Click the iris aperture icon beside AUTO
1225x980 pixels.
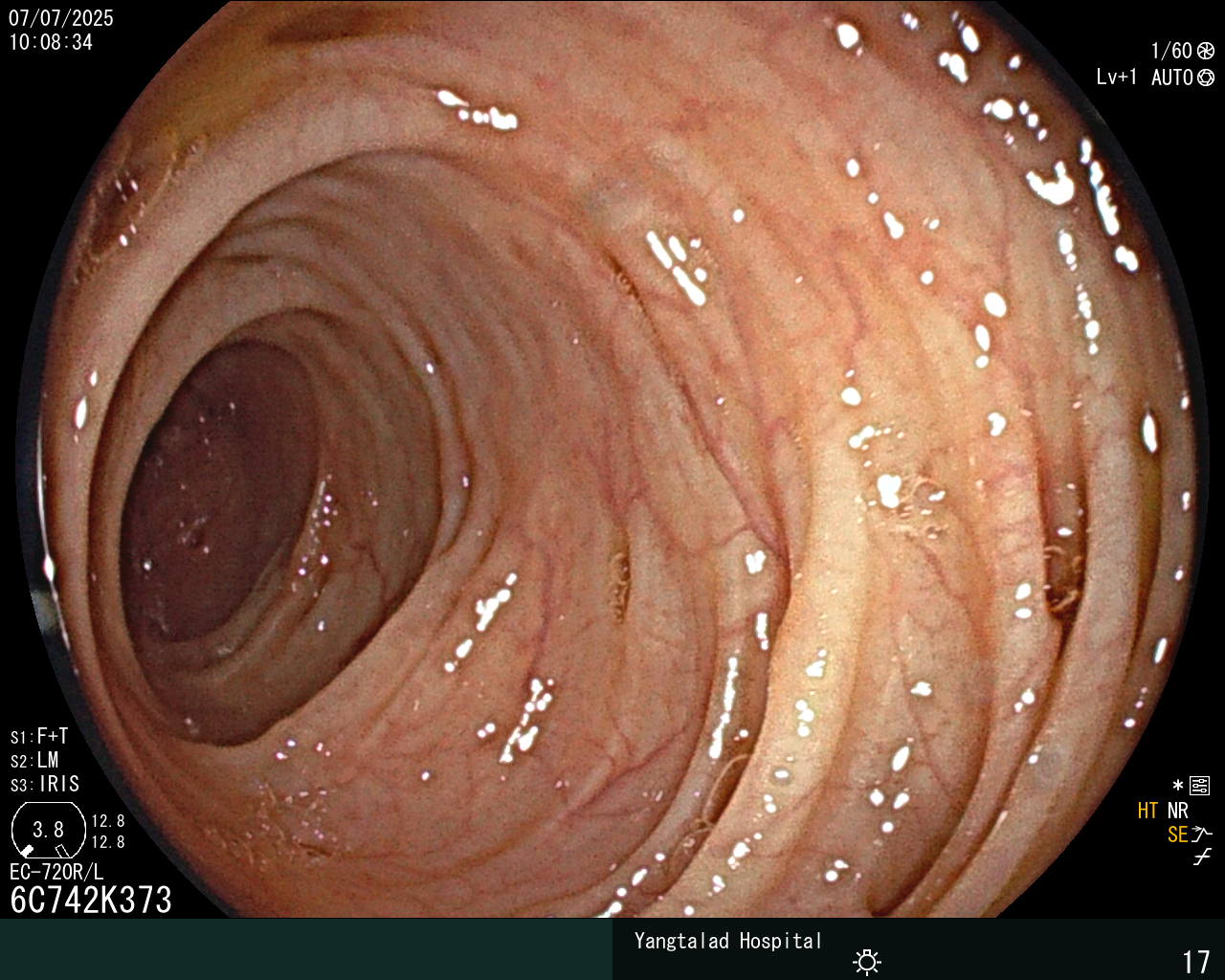pyautogui.click(x=1206, y=78)
